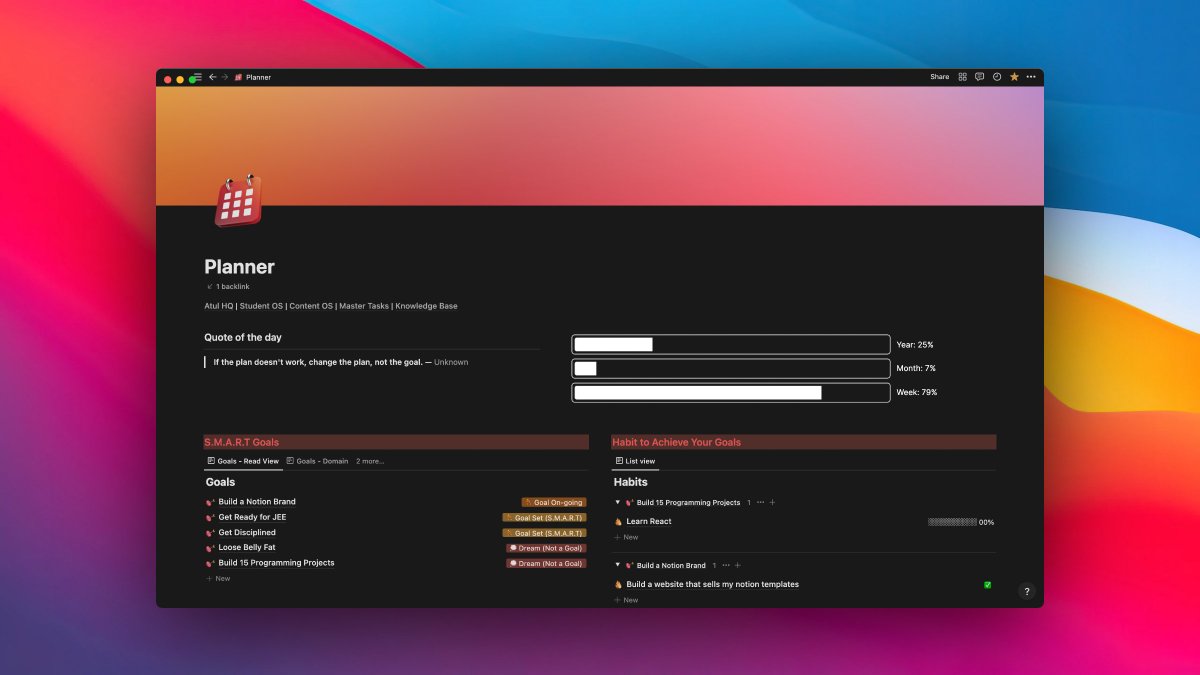The image size is (1200, 675).
Task: Open the Loose Belly Fat goal
Action: coord(247,548)
